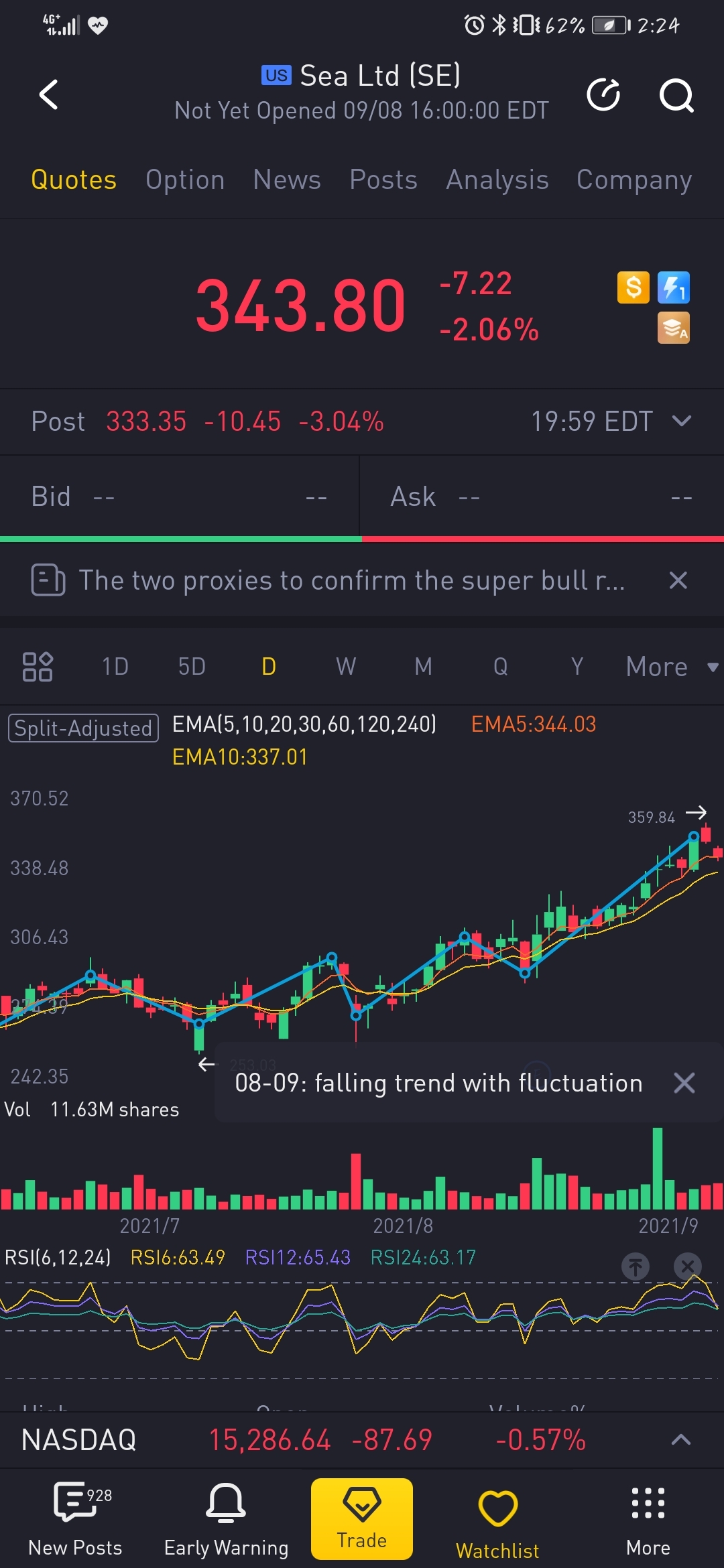Open the super bull proxies news headline

tap(351, 580)
